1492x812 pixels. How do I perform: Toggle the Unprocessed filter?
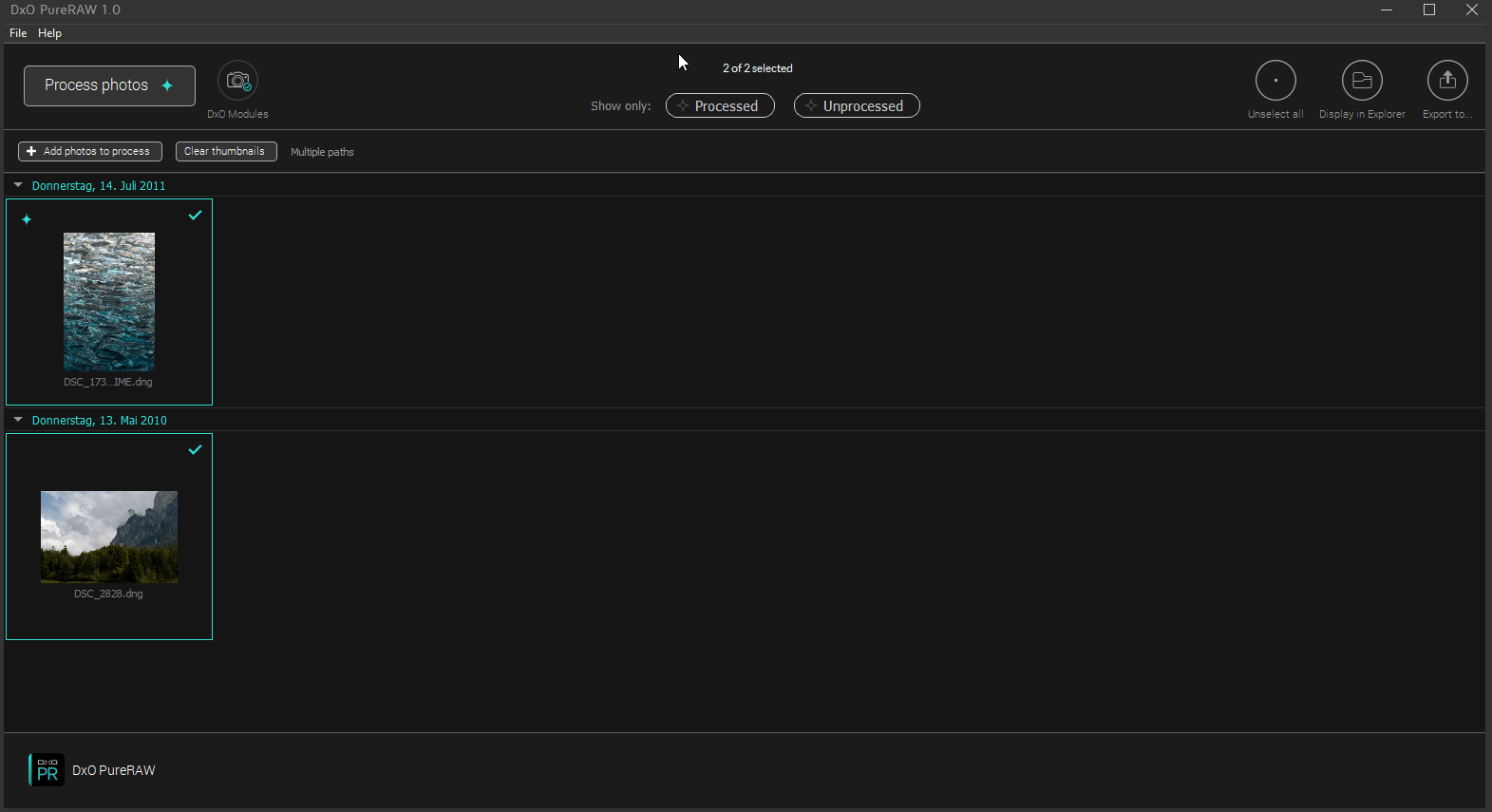click(x=856, y=106)
